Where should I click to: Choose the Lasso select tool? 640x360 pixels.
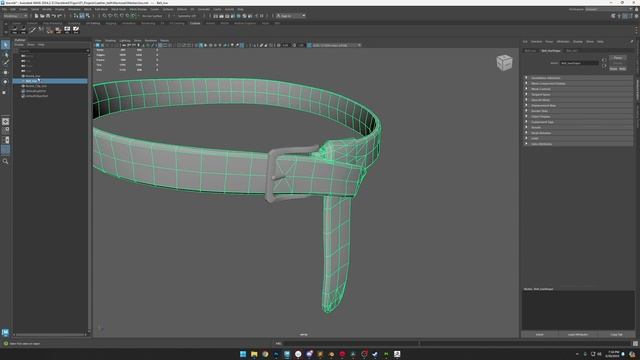pos(5,54)
